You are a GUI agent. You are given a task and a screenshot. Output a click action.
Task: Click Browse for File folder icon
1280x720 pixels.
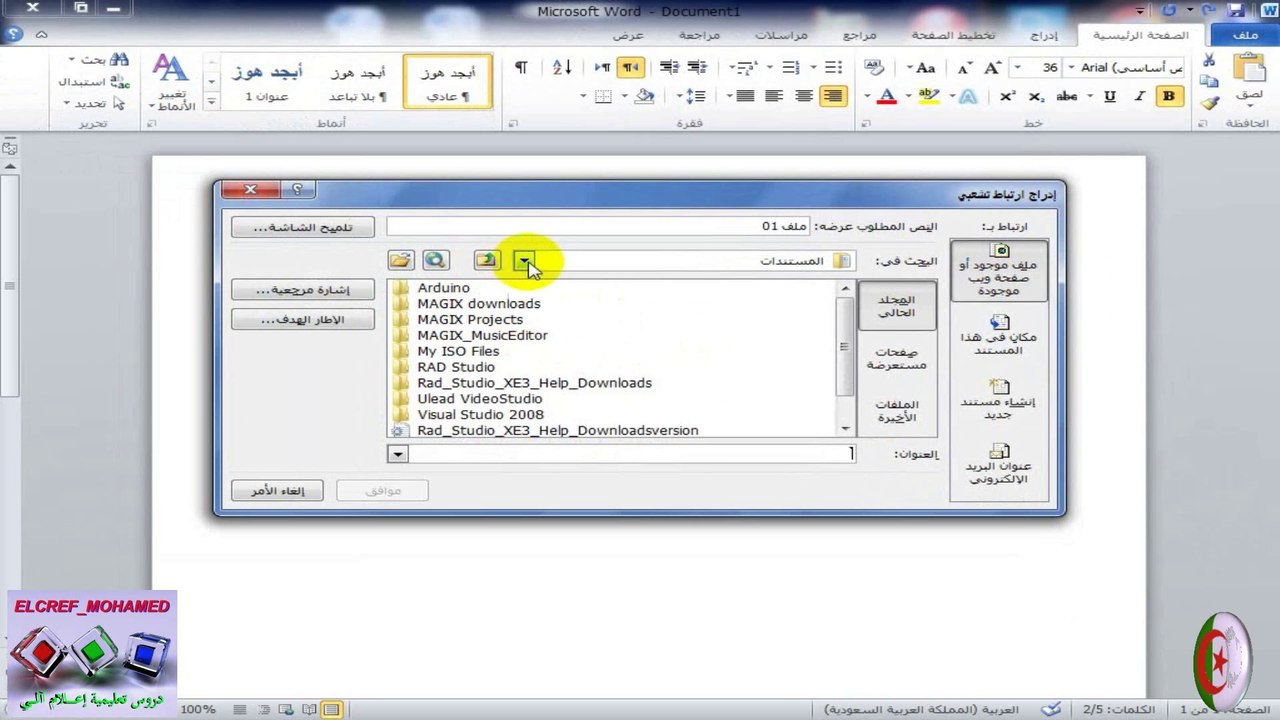pos(400,261)
